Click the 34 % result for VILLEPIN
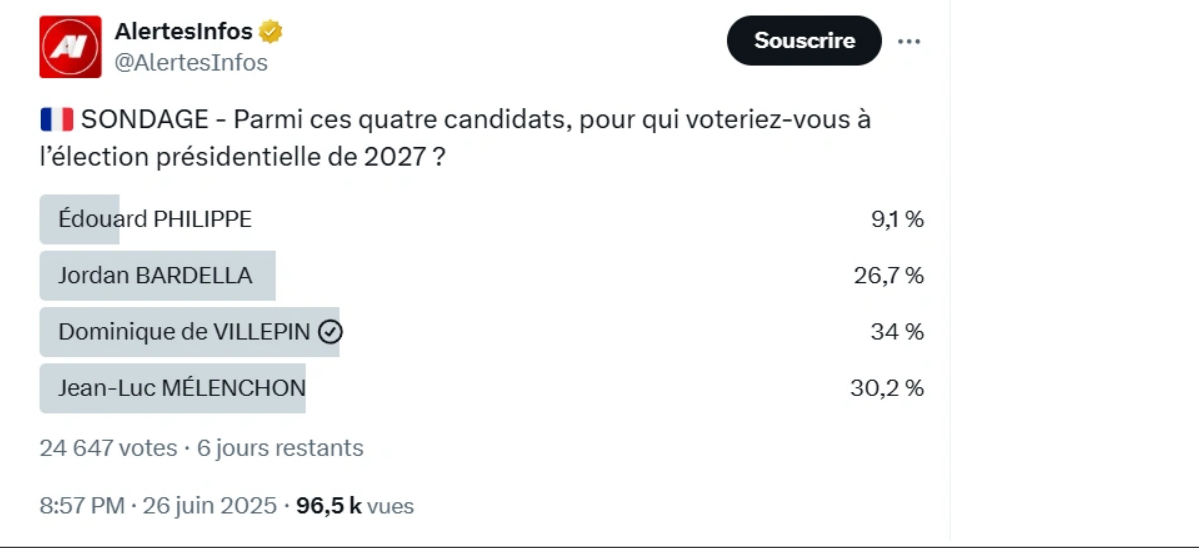Screen dimensions: 1199x548 897,332
